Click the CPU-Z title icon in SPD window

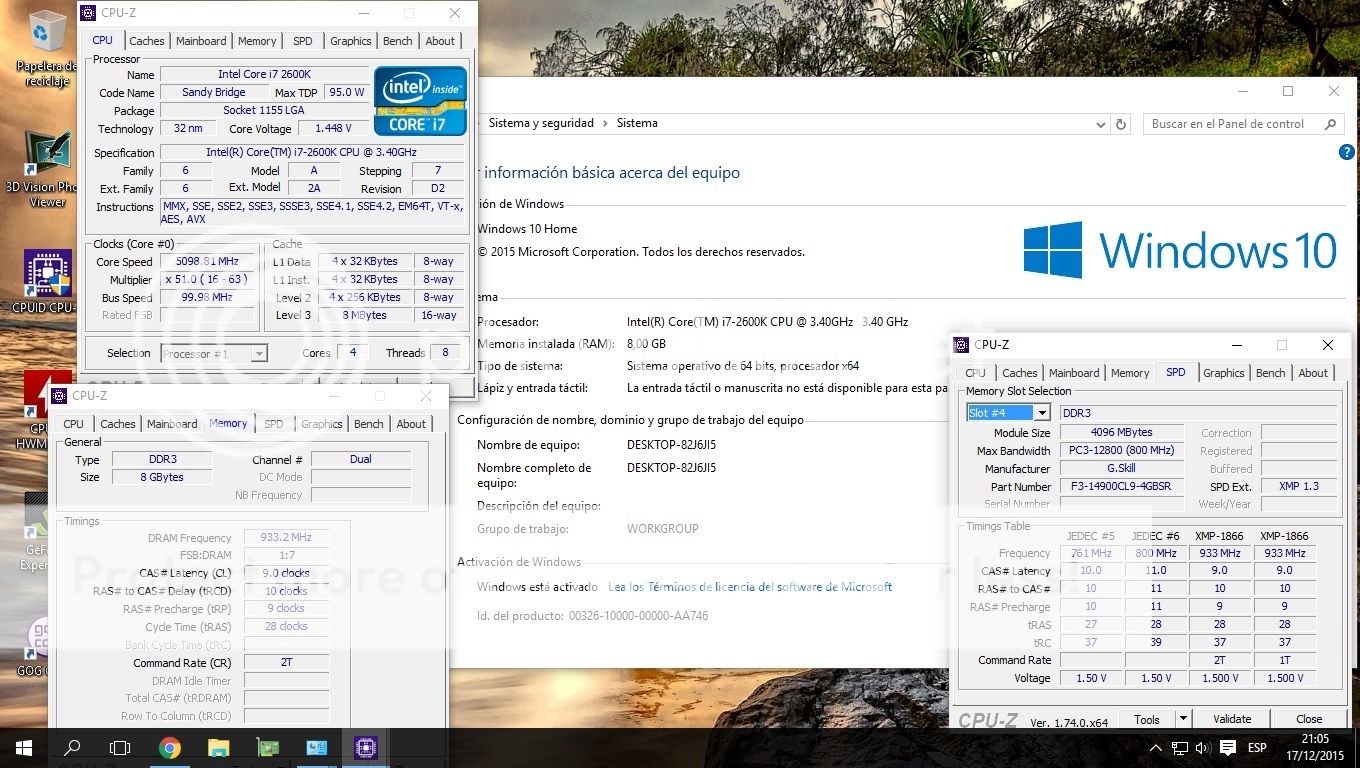point(962,345)
